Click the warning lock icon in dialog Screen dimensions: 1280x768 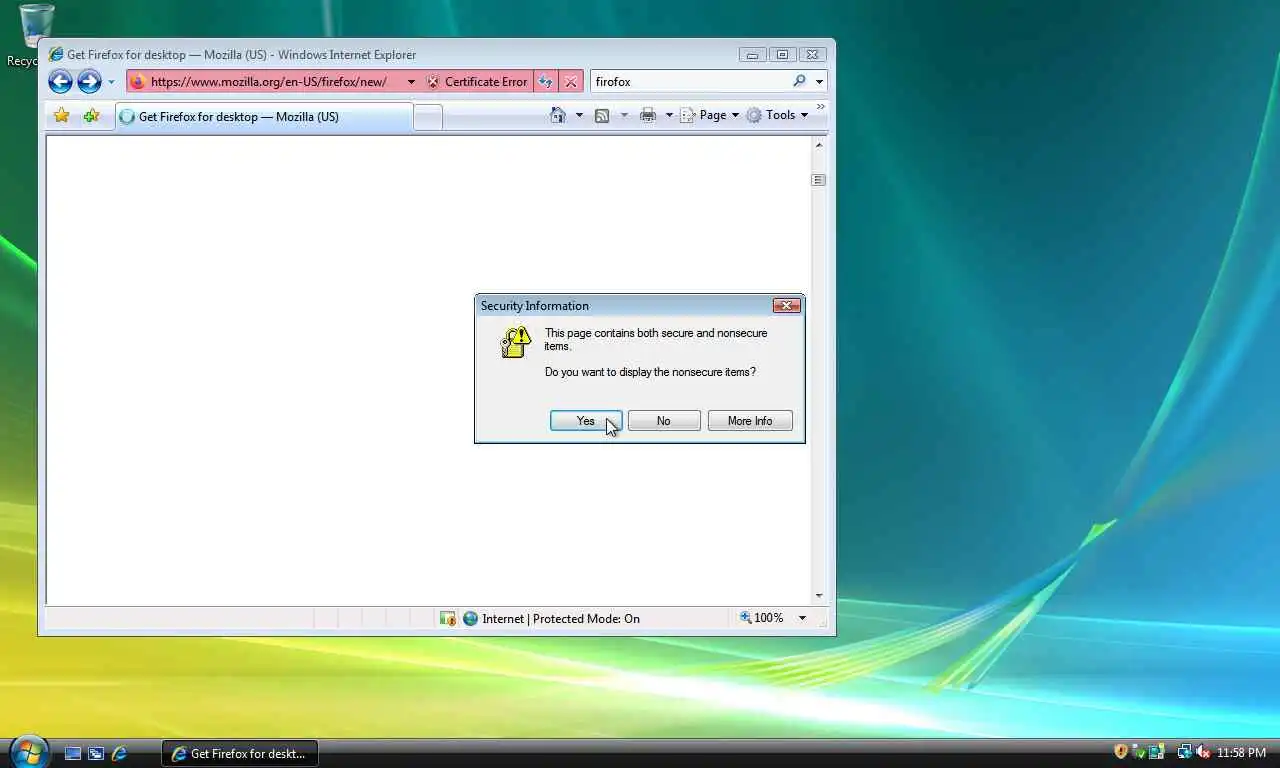[x=515, y=342]
